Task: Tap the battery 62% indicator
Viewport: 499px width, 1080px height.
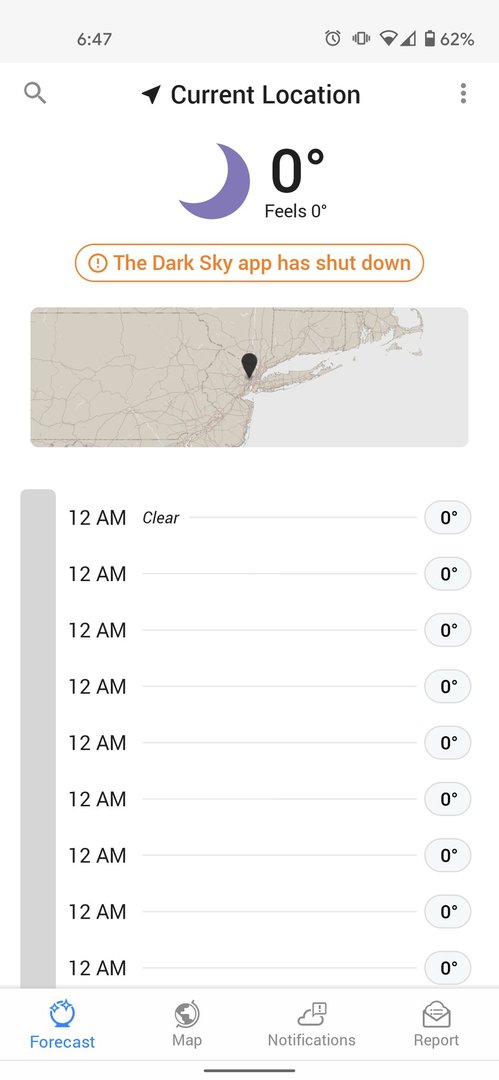Action: (449, 39)
